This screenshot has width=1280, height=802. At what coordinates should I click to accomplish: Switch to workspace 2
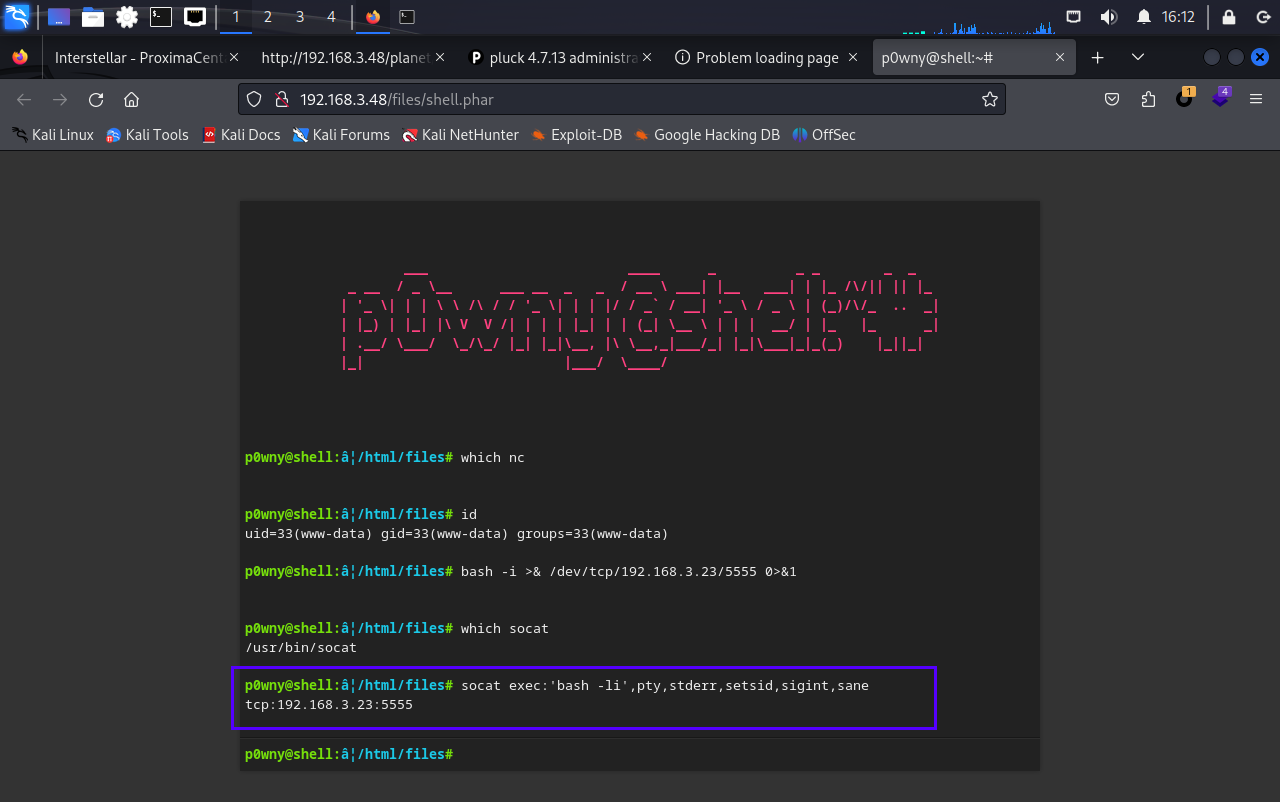coord(268,17)
